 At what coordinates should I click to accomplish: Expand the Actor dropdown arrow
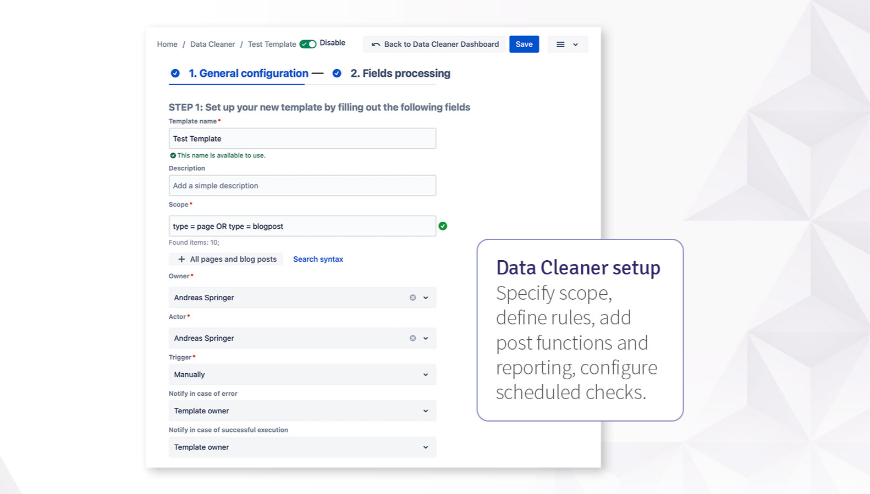click(x=426, y=339)
